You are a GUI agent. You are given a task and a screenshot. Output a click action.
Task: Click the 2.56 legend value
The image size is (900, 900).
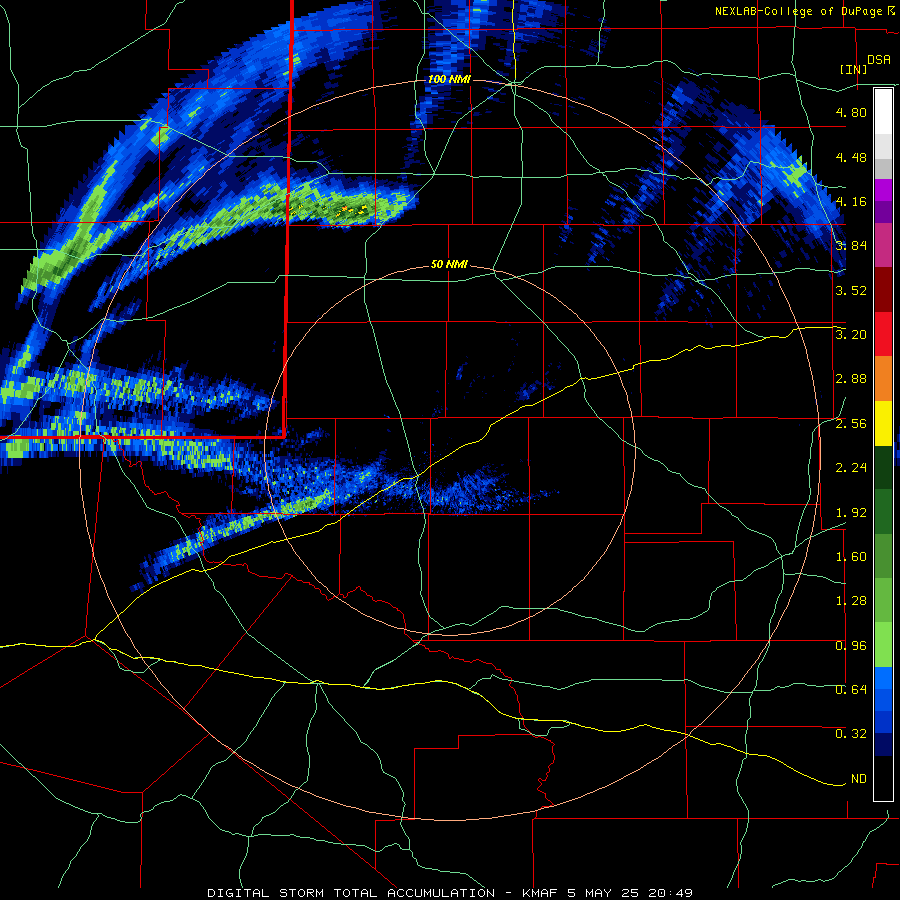[x=851, y=424]
